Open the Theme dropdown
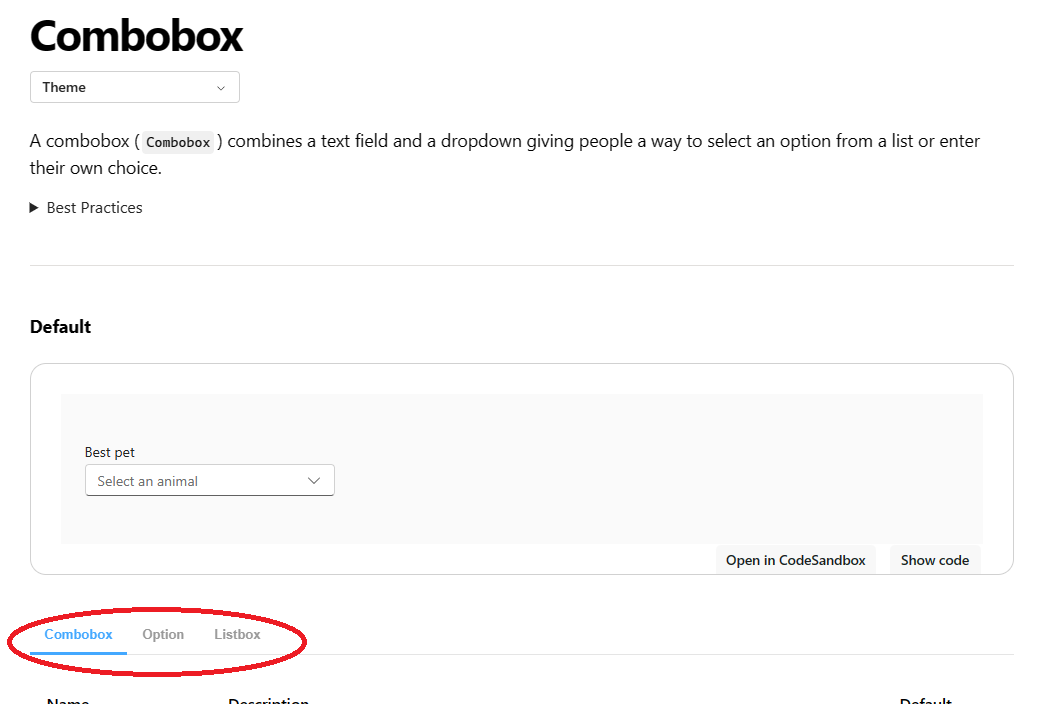 click(134, 87)
